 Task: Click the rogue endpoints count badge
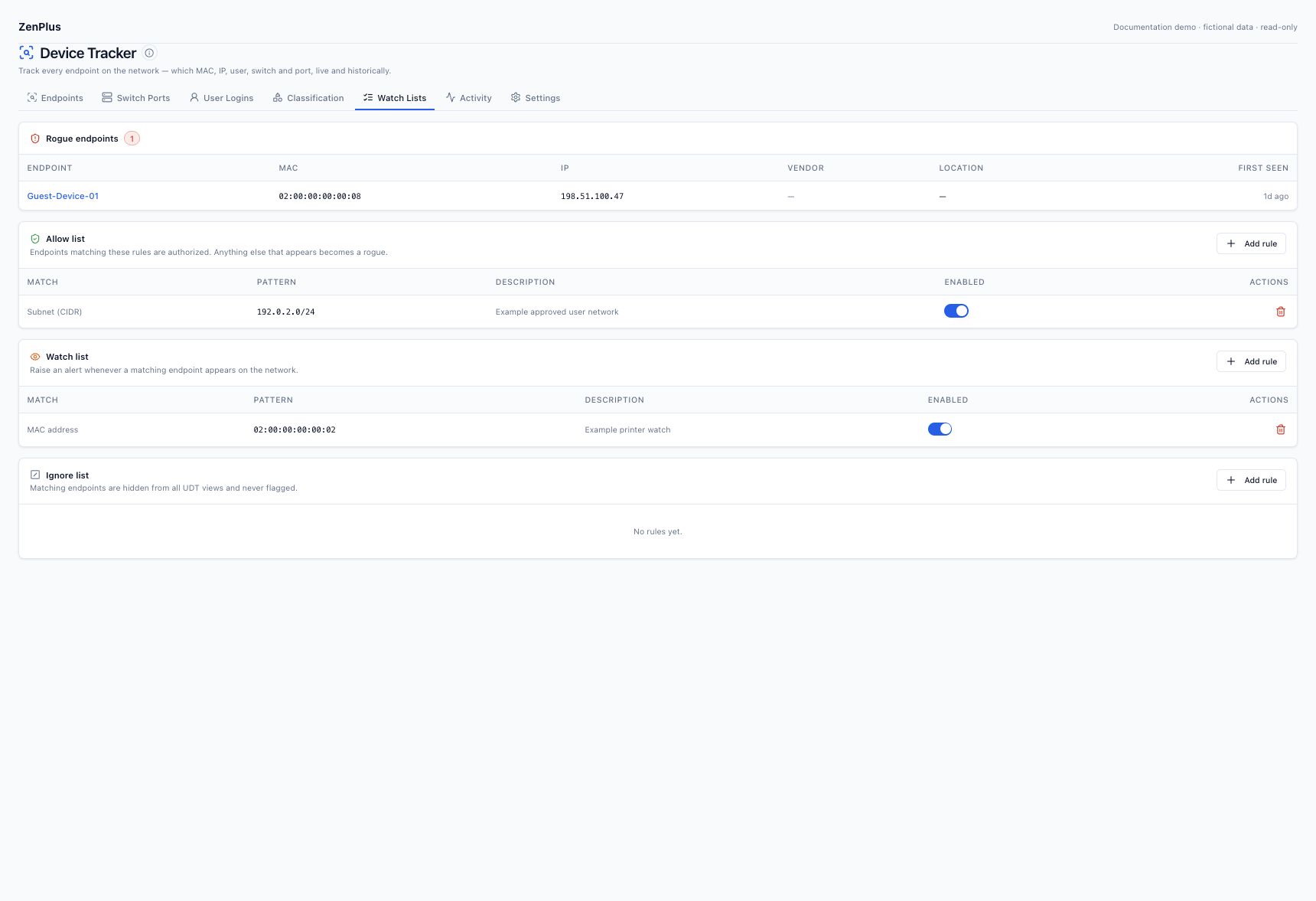click(x=132, y=139)
